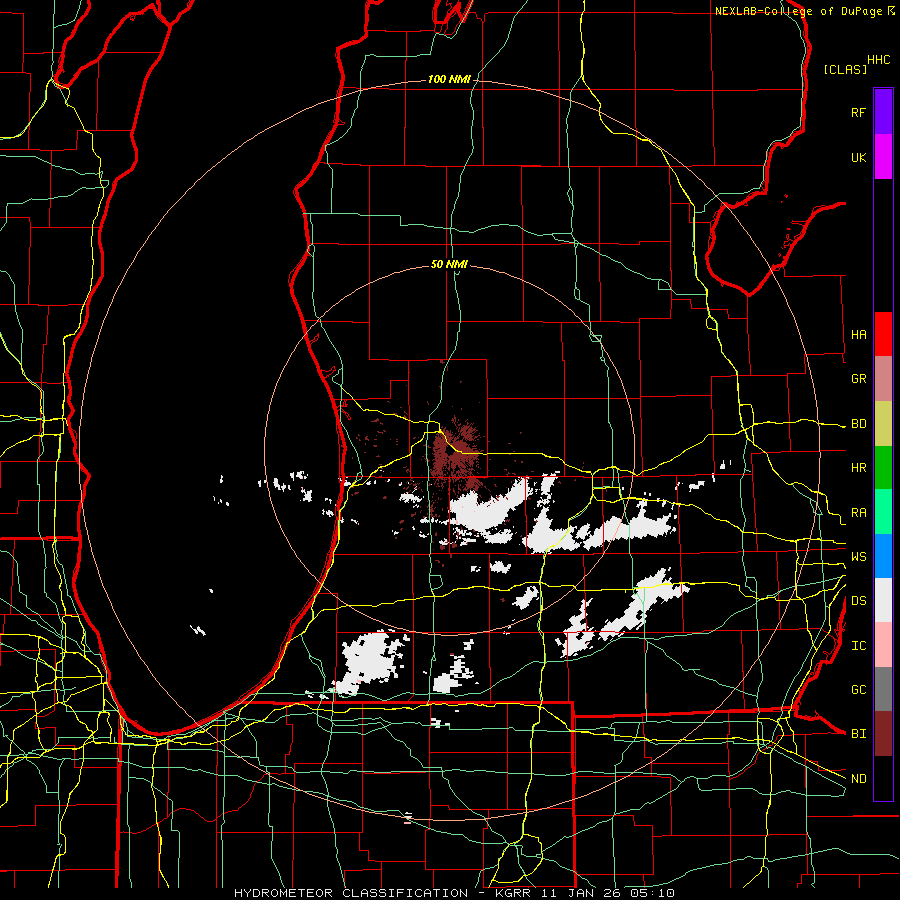Image resolution: width=900 pixels, height=900 pixels.
Task: Click the GC legend label
Action: click(859, 690)
